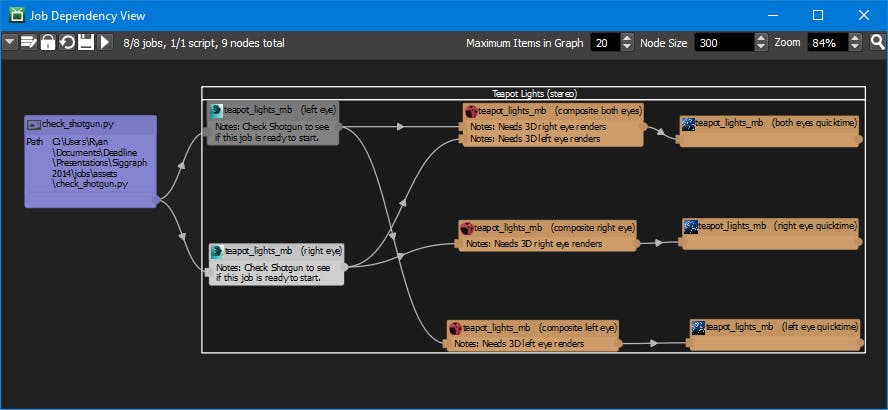The width and height of the screenshot is (888, 410).
Task: Click the Maximum Items in Graph field
Action: pyautogui.click(x=605, y=42)
